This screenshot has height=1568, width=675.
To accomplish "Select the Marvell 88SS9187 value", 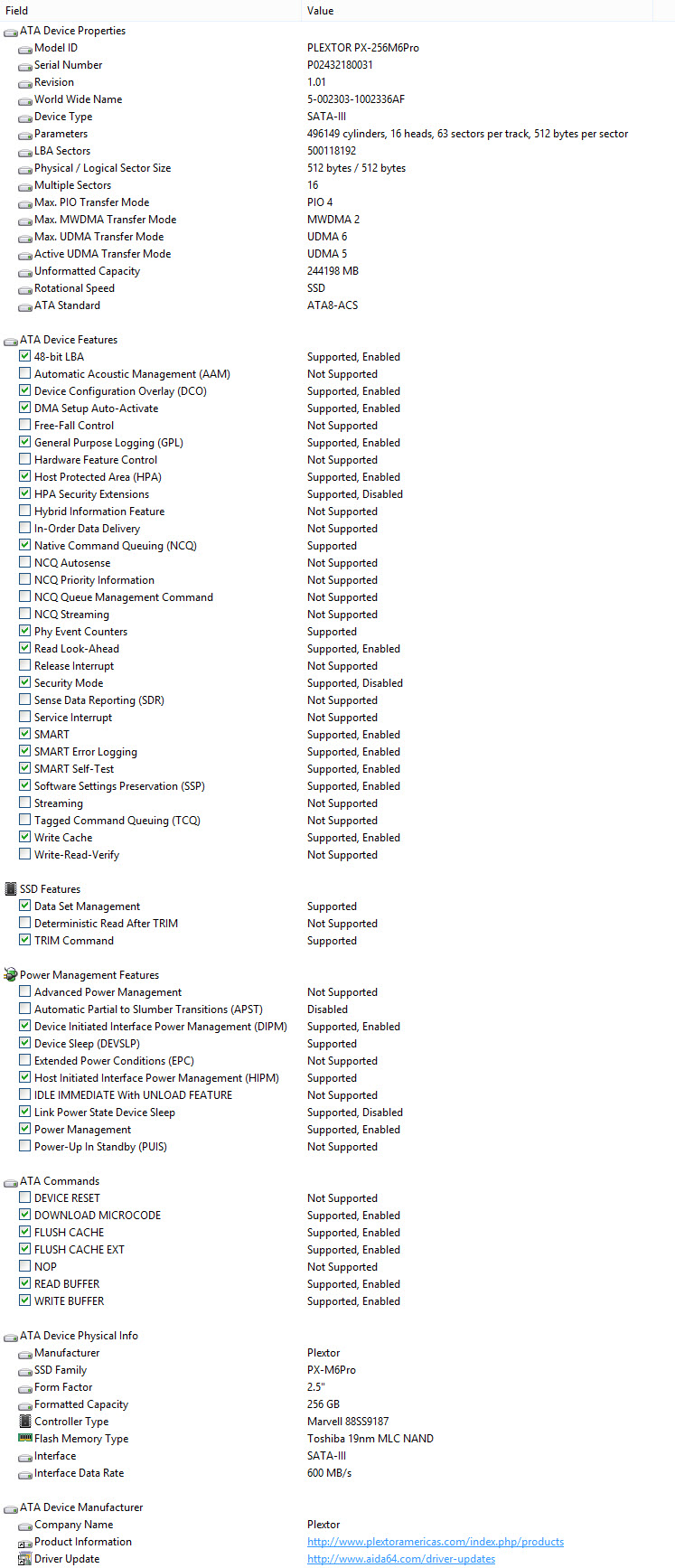I will [348, 1422].
